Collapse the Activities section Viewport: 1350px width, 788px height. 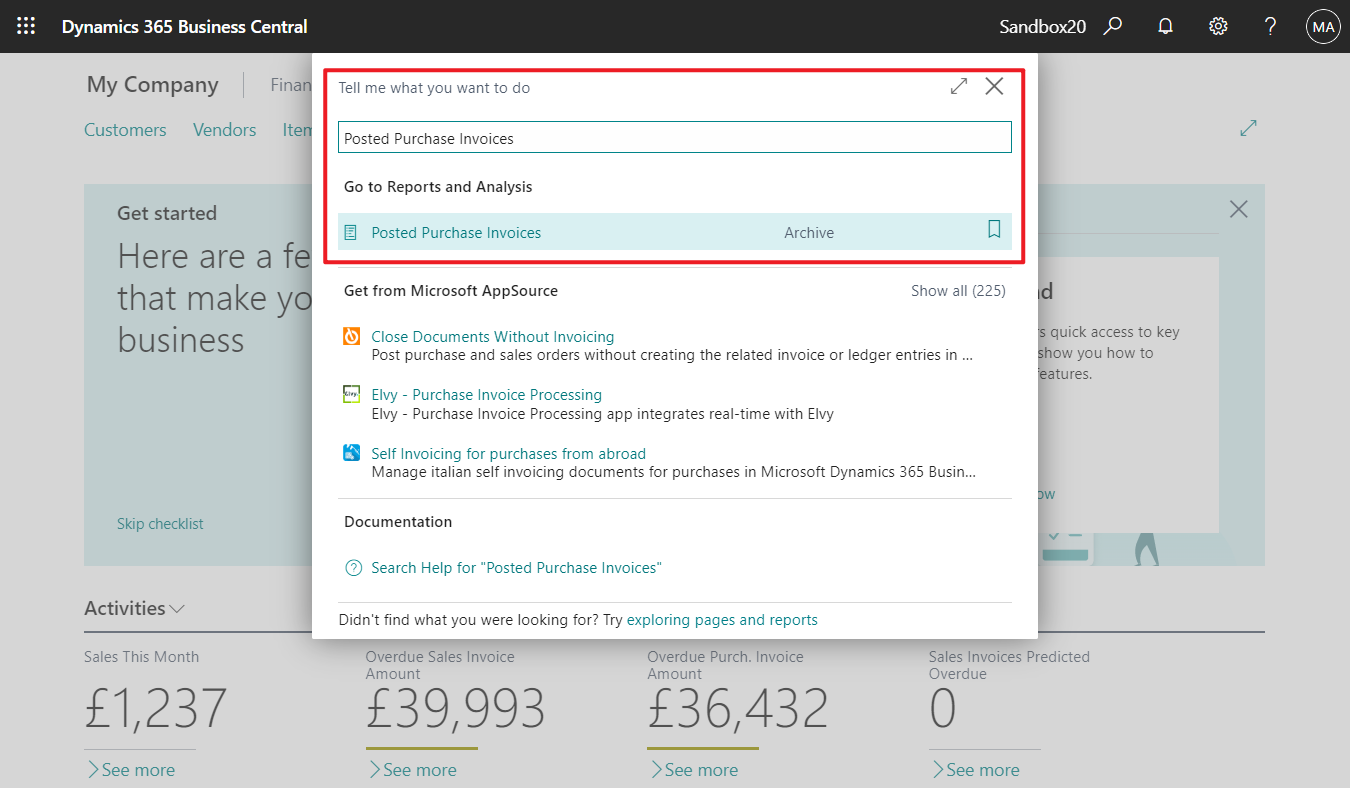tap(177, 607)
